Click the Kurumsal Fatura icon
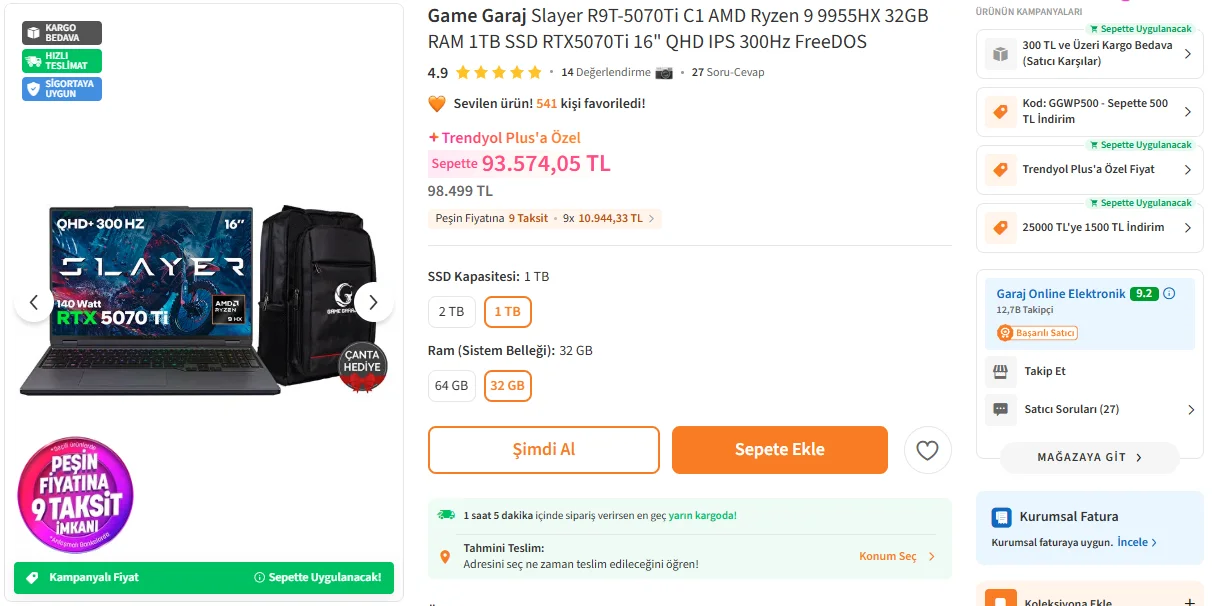 (1001, 517)
